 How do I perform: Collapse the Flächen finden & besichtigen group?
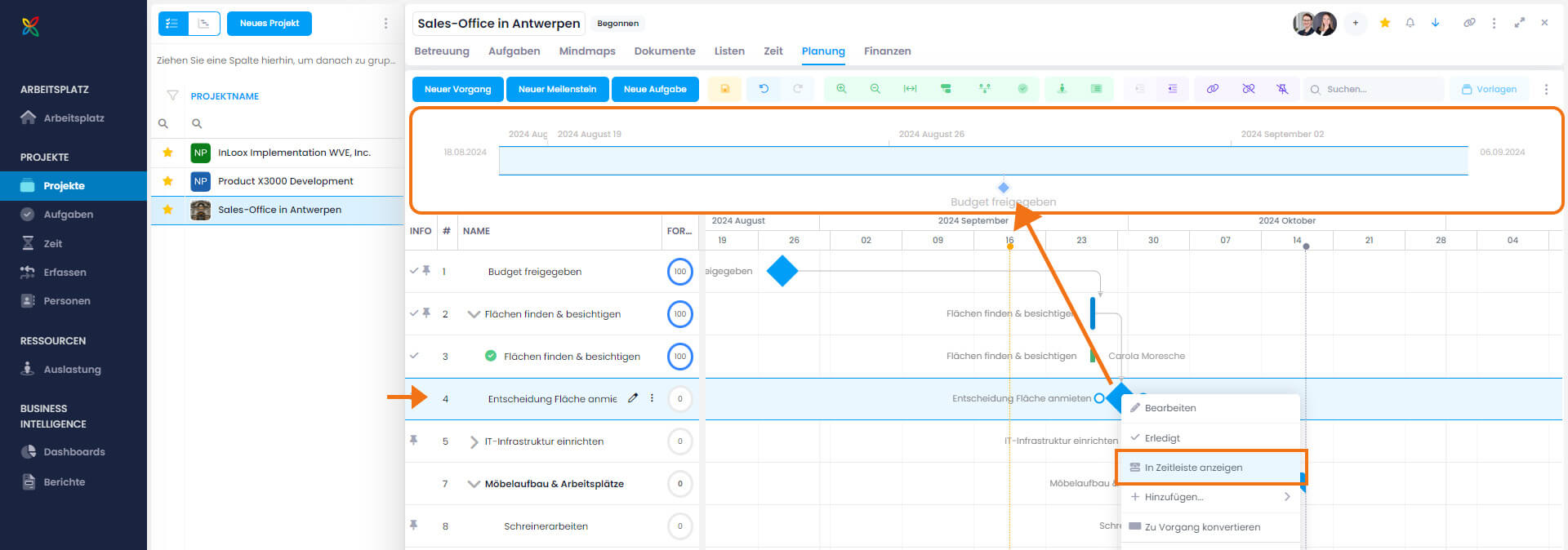tap(473, 314)
